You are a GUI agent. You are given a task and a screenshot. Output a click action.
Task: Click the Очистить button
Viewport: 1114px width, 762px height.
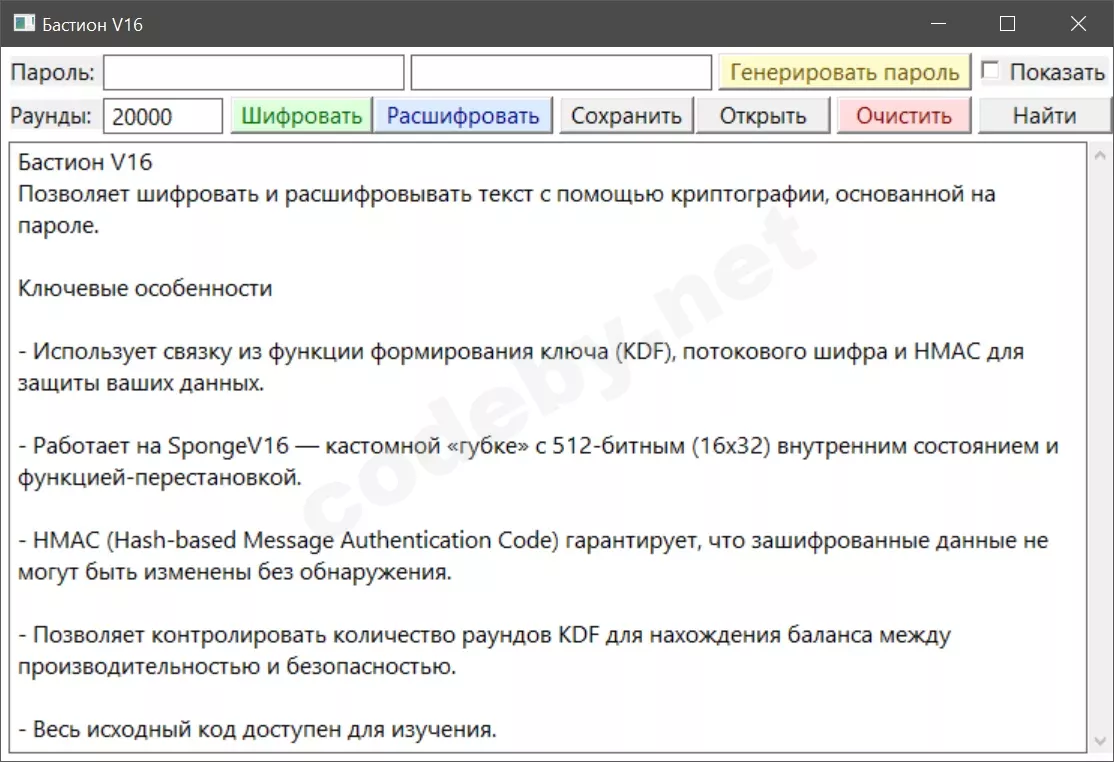[x=903, y=115]
